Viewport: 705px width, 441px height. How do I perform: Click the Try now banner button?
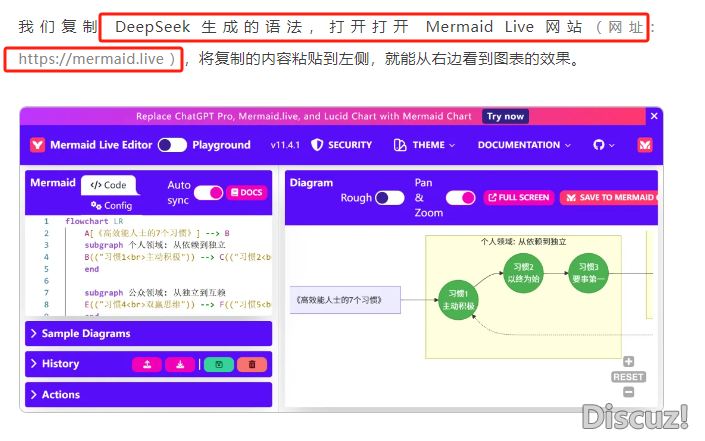click(x=506, y=116)
